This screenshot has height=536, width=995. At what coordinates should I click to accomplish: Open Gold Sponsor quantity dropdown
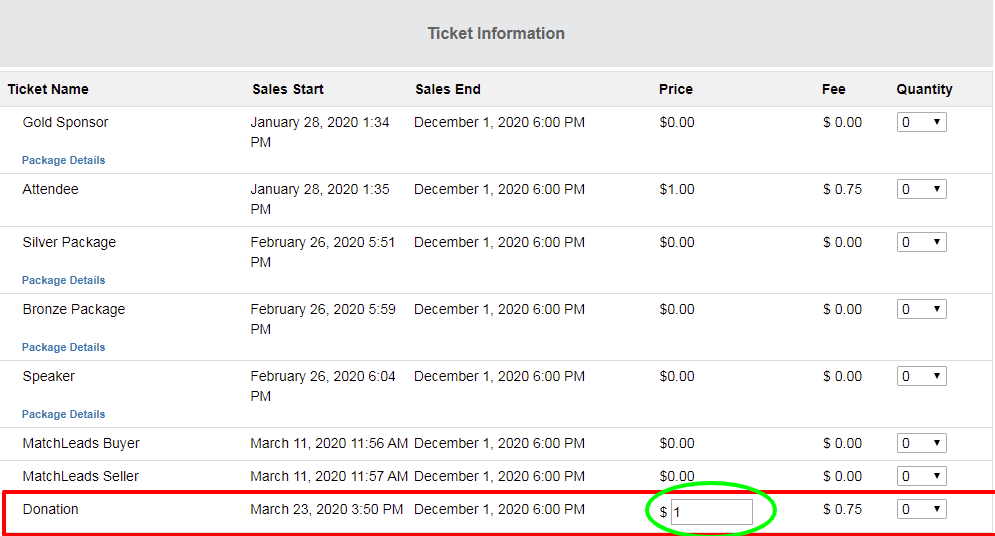921,122
